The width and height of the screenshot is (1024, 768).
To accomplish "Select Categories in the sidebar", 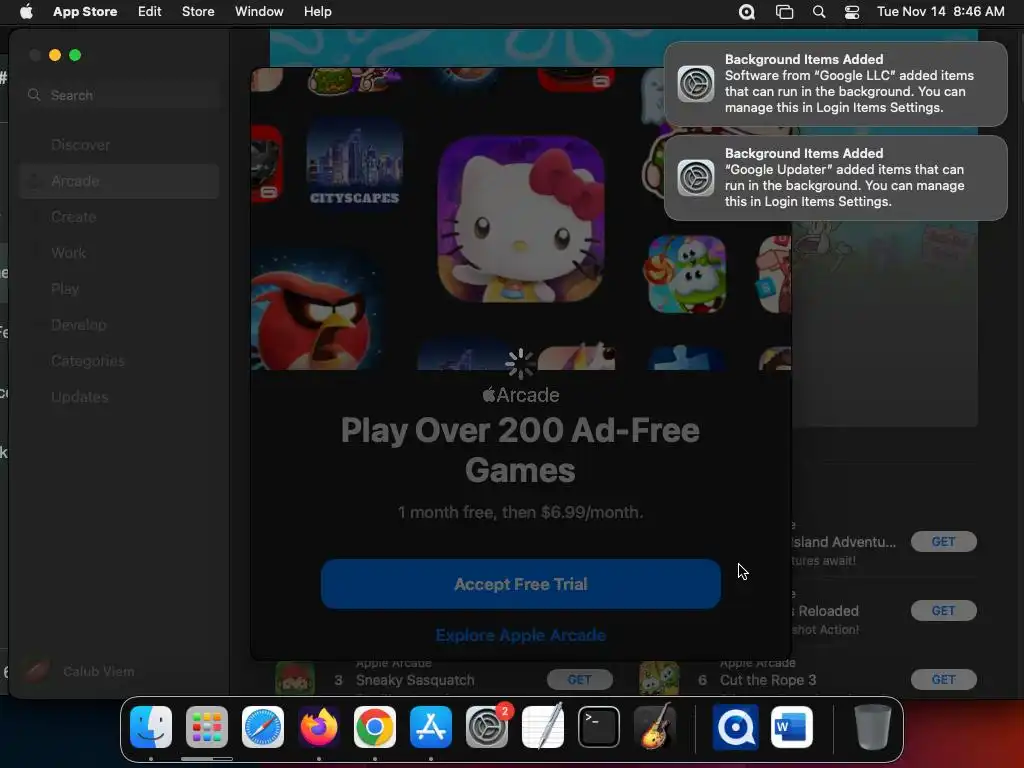I will click(120, 360).
